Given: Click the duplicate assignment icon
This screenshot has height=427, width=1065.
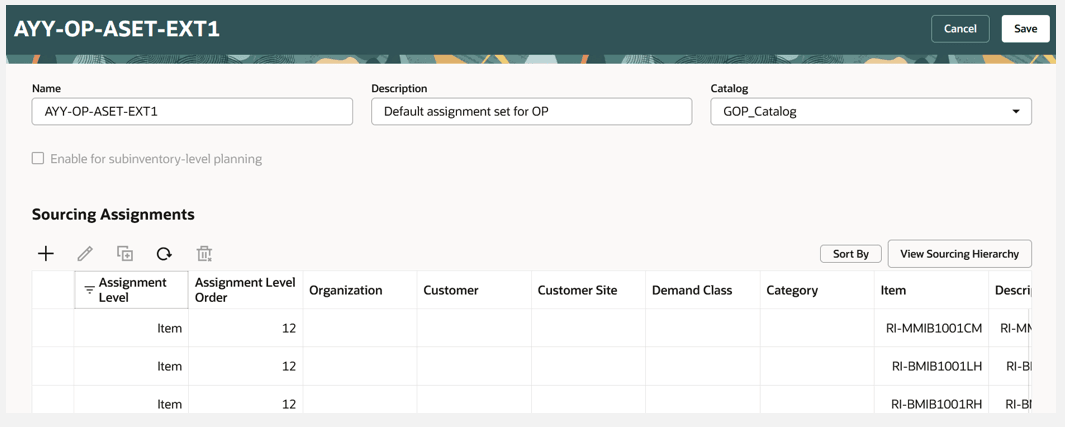Looking at the screenshot, I should 125,254.
